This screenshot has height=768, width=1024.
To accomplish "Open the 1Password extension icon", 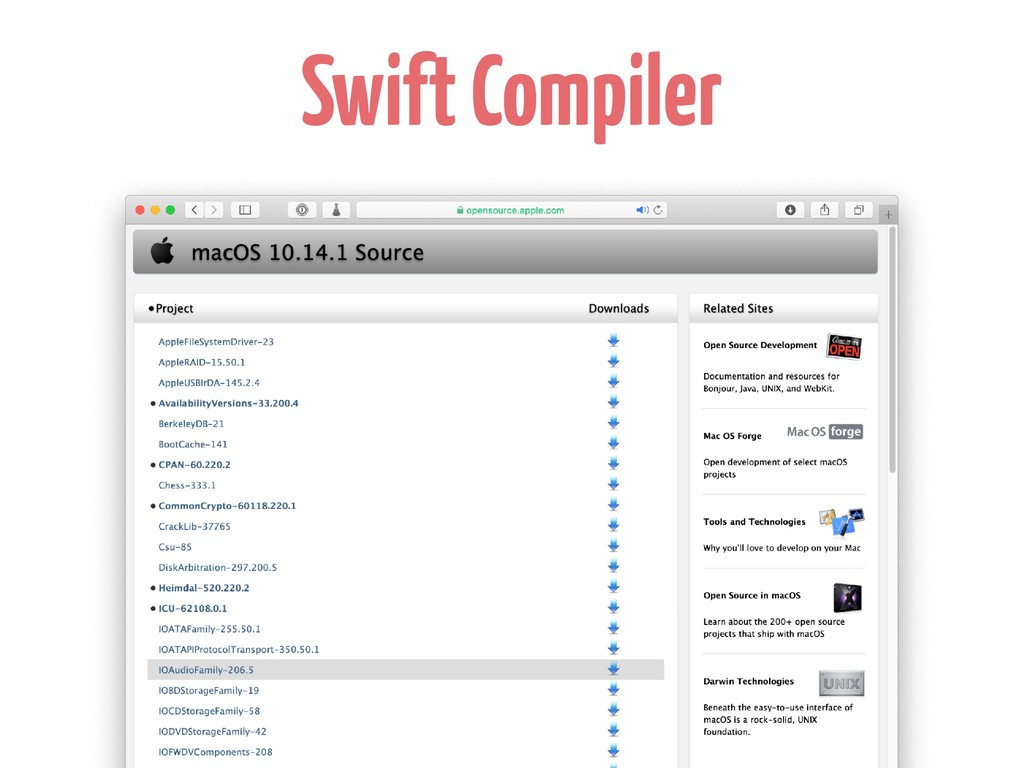I will pos(302,210).
